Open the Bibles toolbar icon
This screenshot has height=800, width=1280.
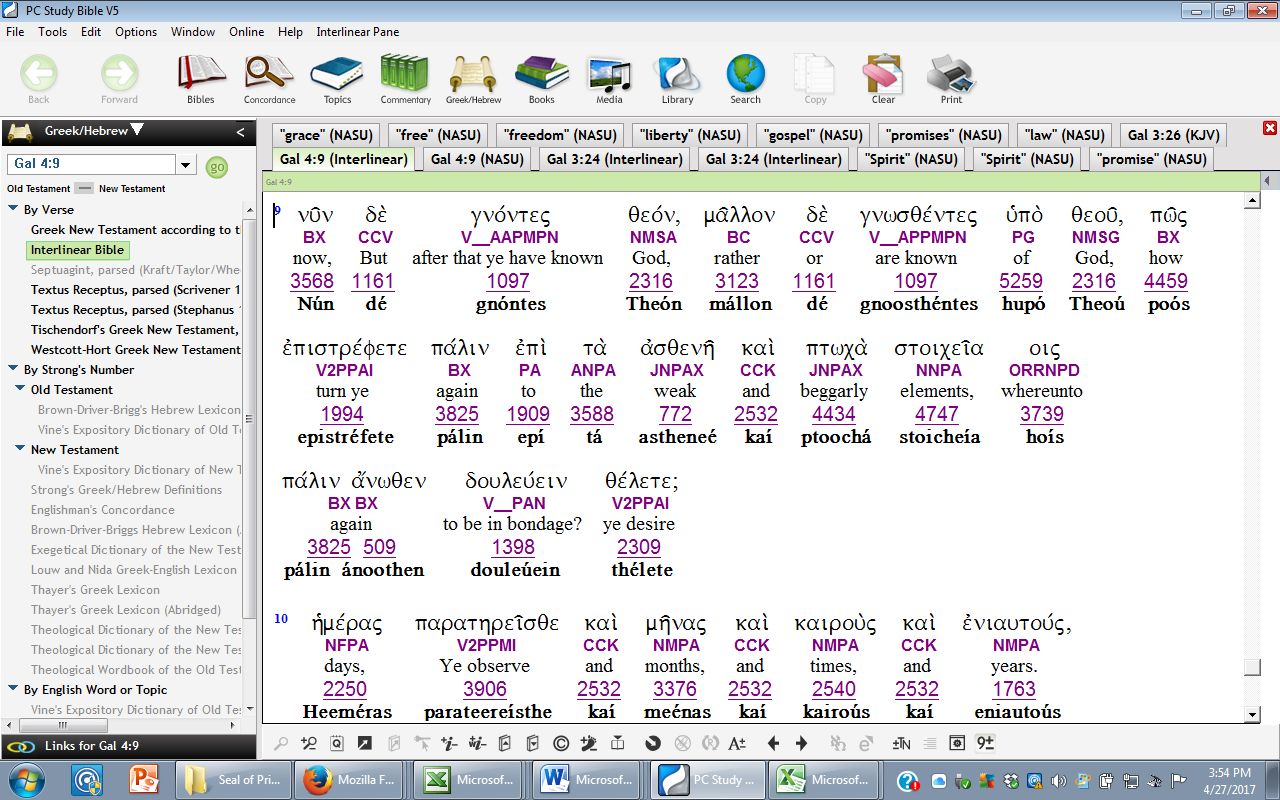(x=201, y=78)
